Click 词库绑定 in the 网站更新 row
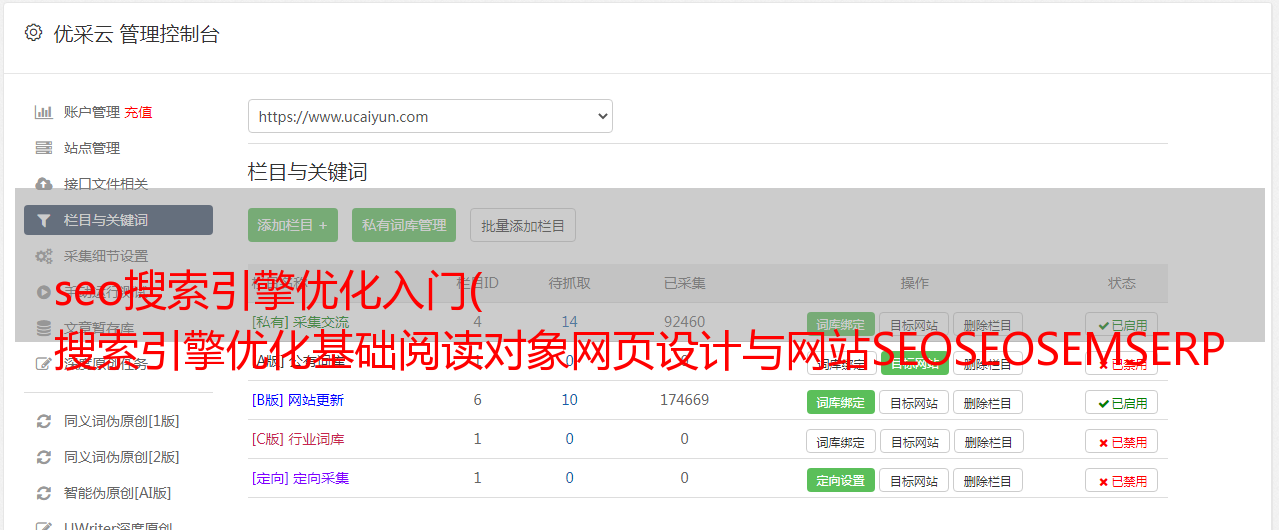1279x530 pixels. click(840, 402)
